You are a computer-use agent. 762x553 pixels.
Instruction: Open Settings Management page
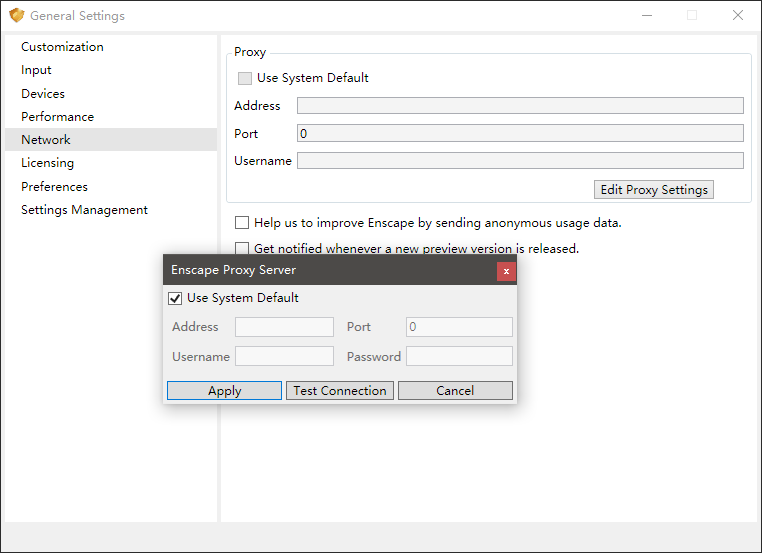[111, 209]
